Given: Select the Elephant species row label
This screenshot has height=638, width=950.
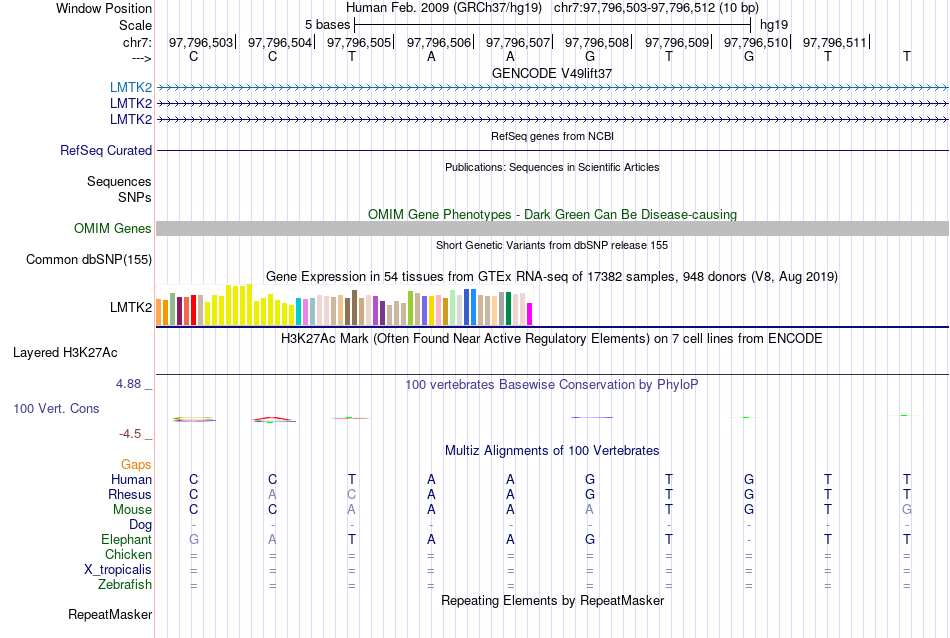Looking at the screenshot, I should tap(127, 539).
